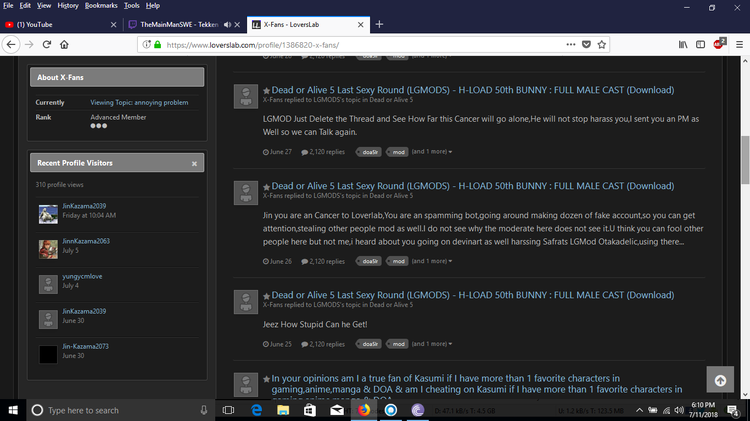The image size is (750, 421).
Task: Reload the current page
Action: (46, 44)
